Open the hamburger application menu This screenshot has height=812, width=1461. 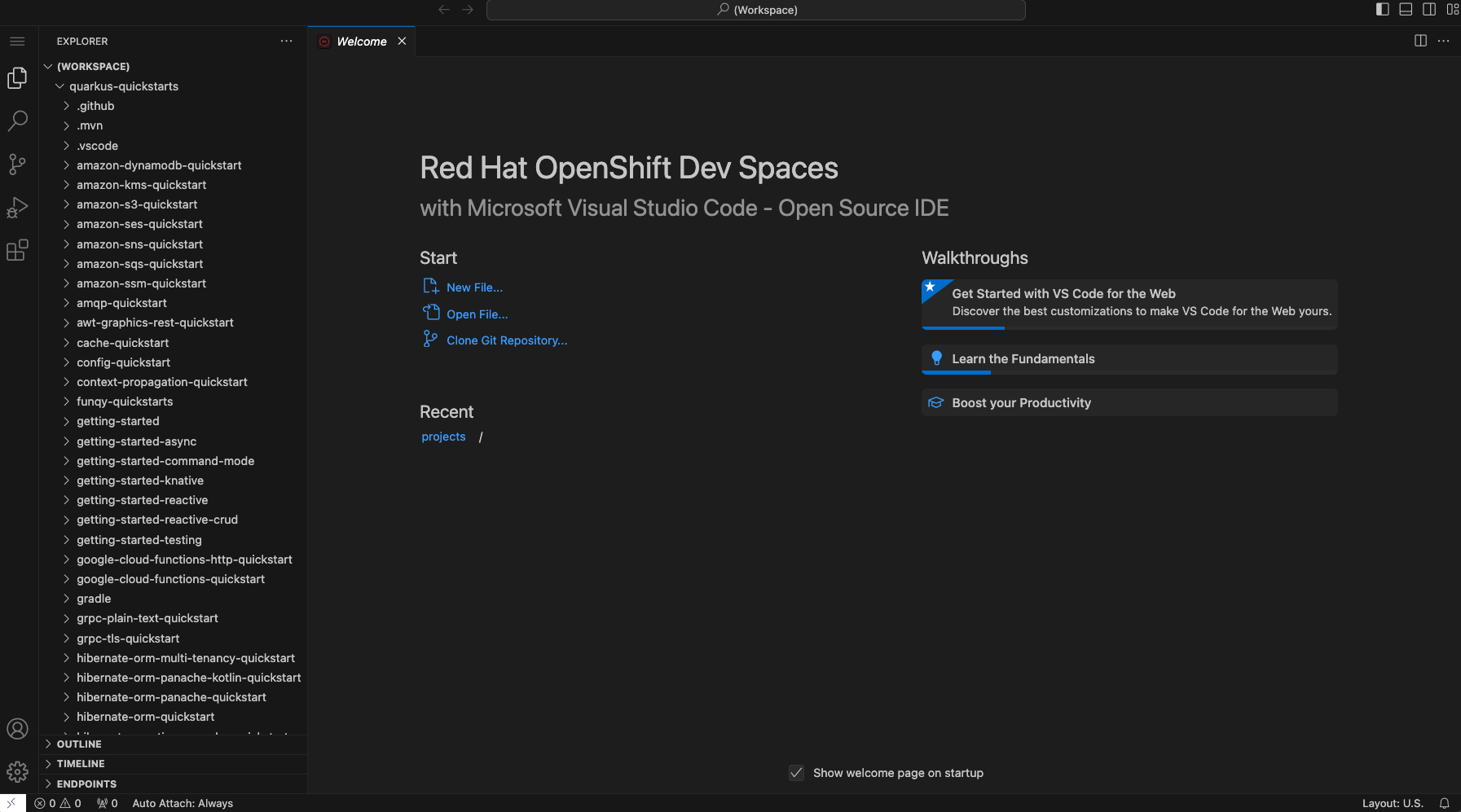17,41
